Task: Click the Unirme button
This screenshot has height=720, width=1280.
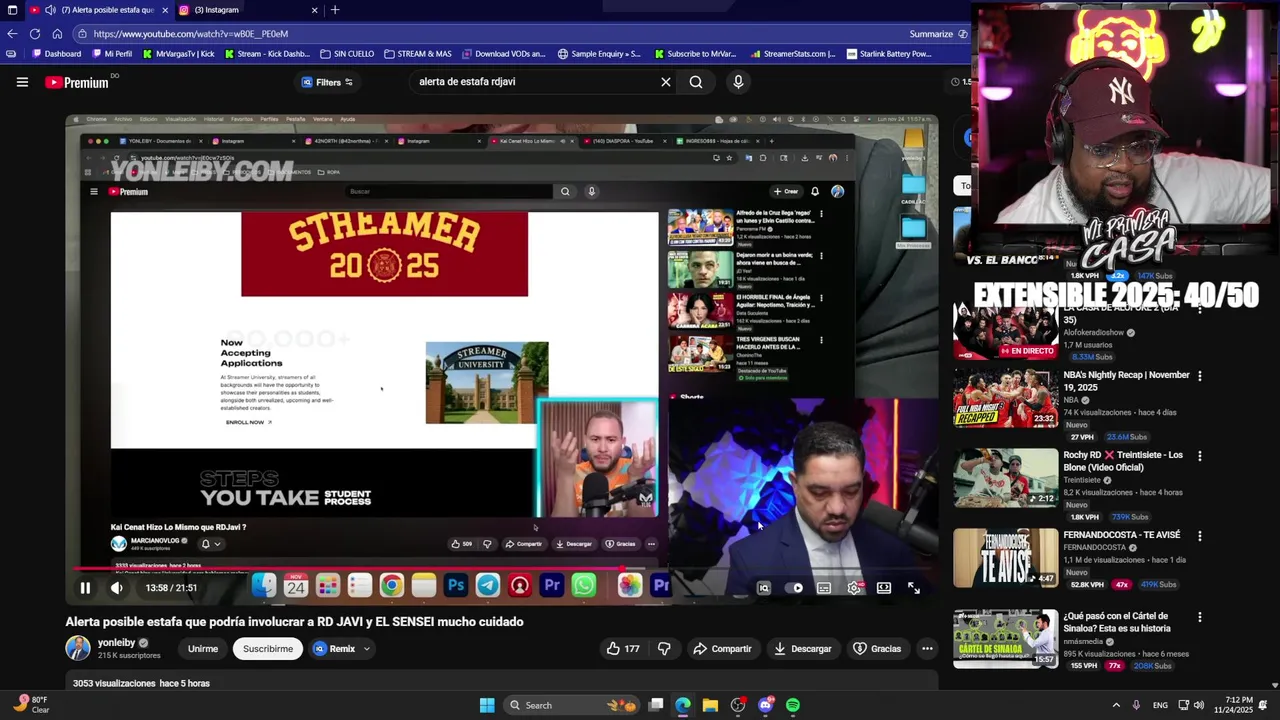Action: [x=203, y=649]
